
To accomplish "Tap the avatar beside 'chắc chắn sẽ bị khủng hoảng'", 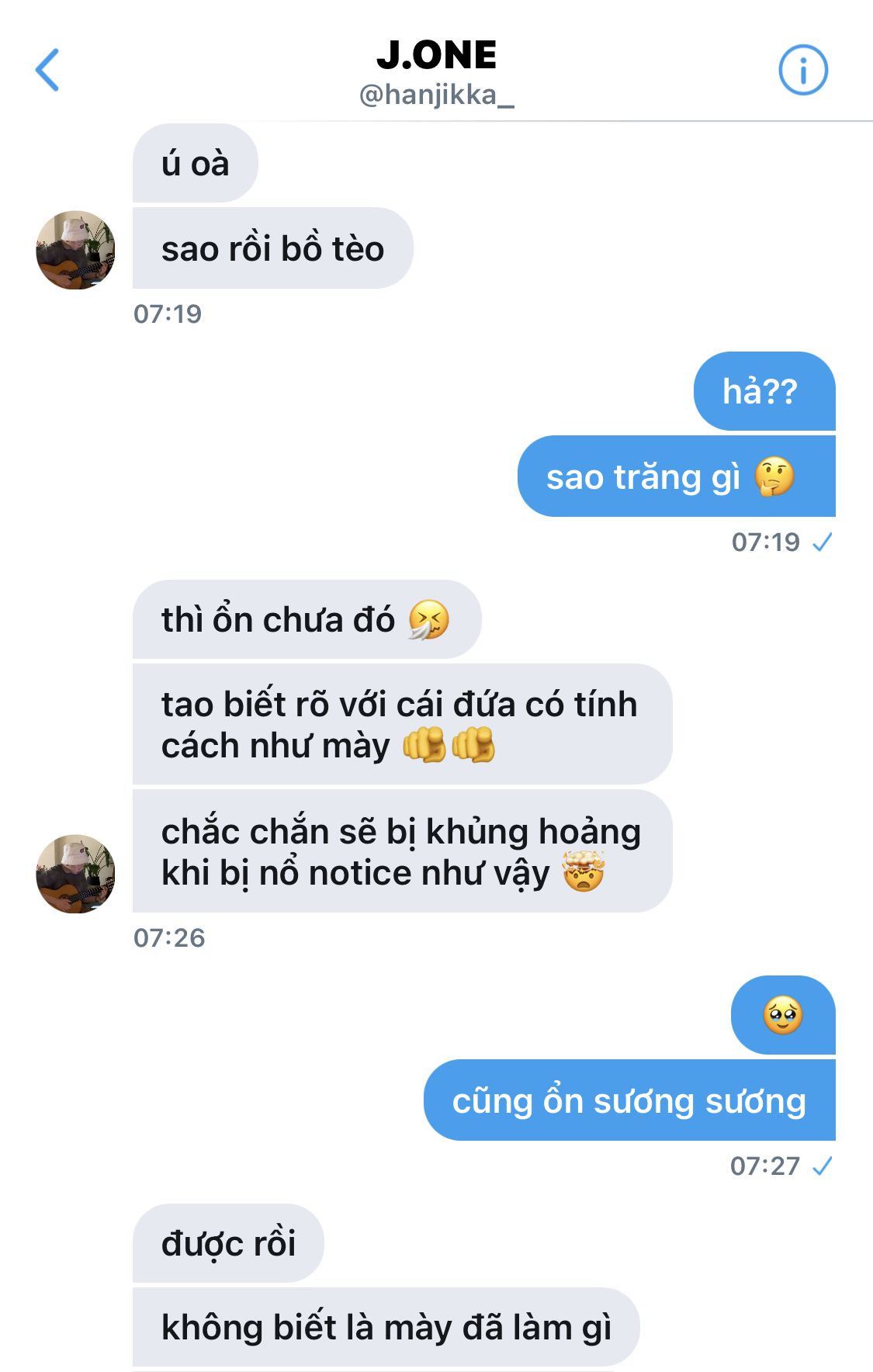I will [x=75, y=874].
